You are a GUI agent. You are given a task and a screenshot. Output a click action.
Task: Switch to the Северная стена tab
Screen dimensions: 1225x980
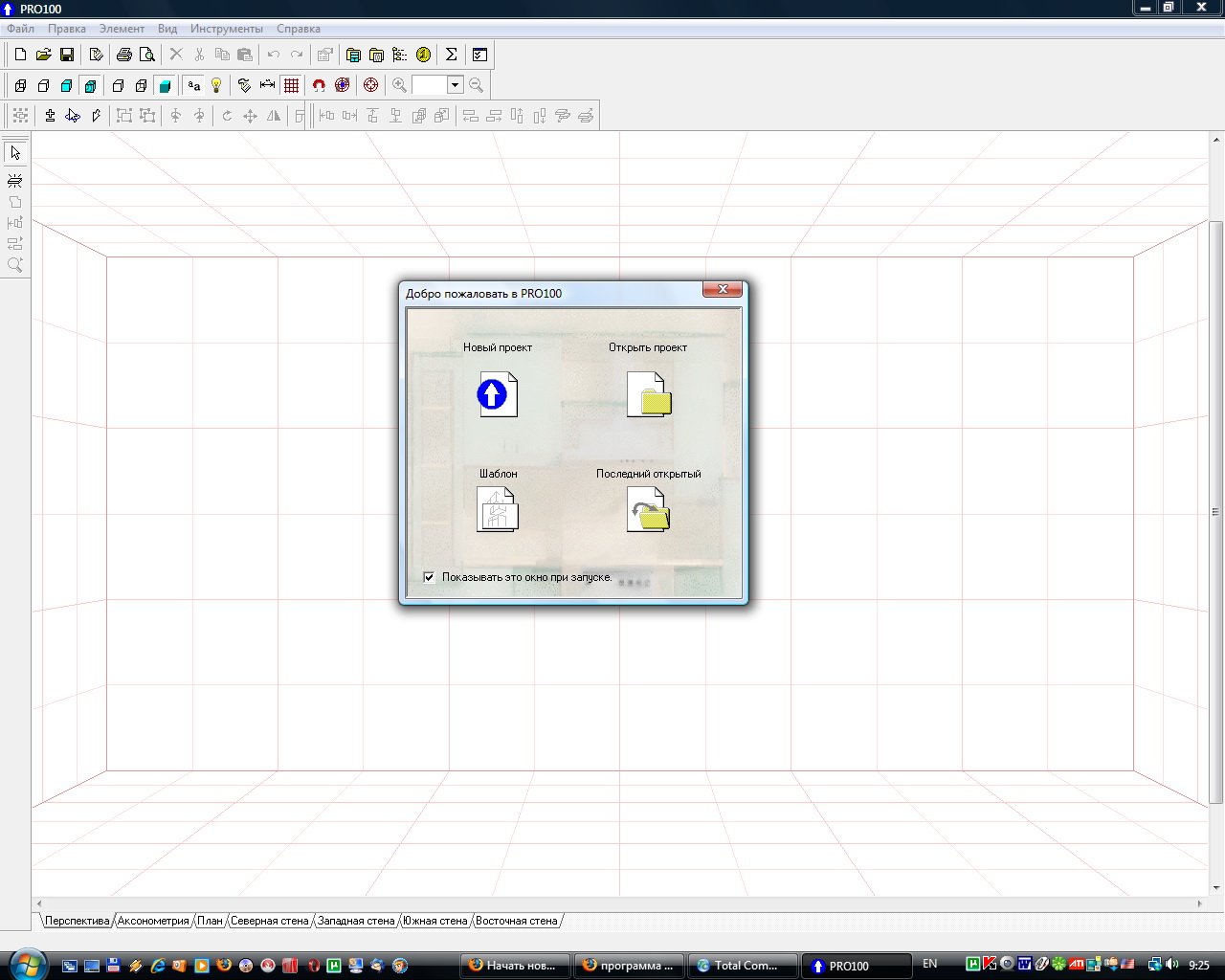coord(270,921)
